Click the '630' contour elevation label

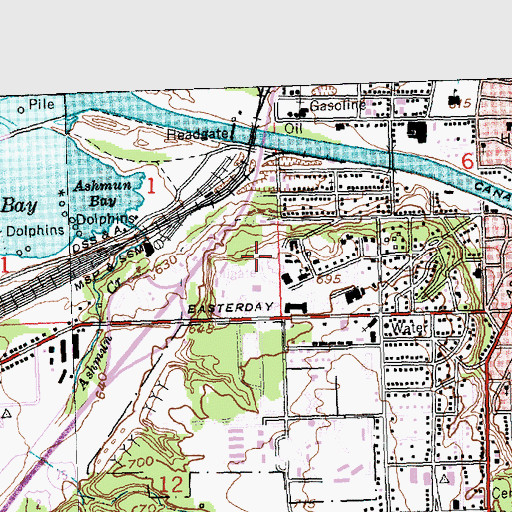pos(166,265)
